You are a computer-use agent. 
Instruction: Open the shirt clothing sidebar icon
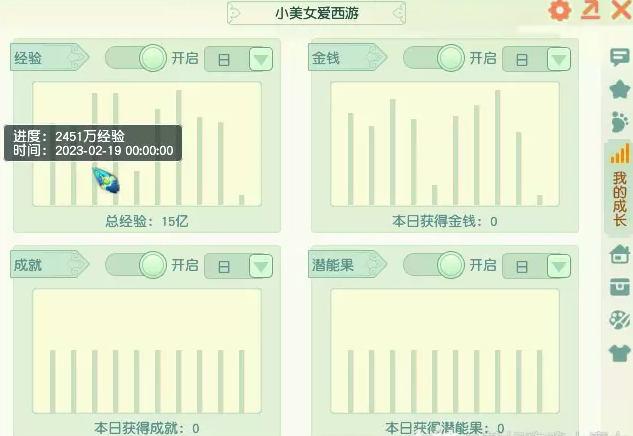[620, 352]
